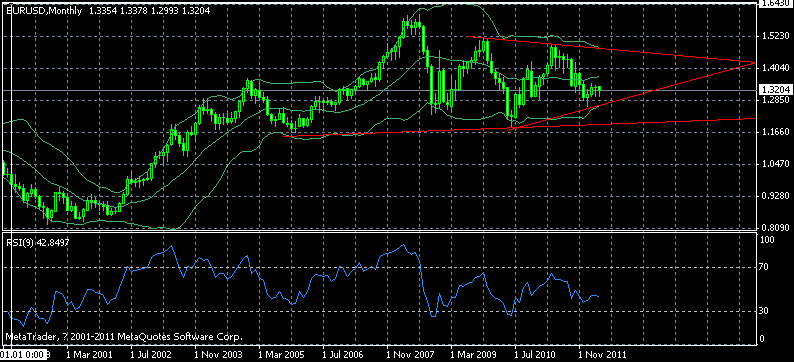The width and height of the screenshot is (794, 362).
Task: Click the 1.6430 top price label
Action: (775, 4)
